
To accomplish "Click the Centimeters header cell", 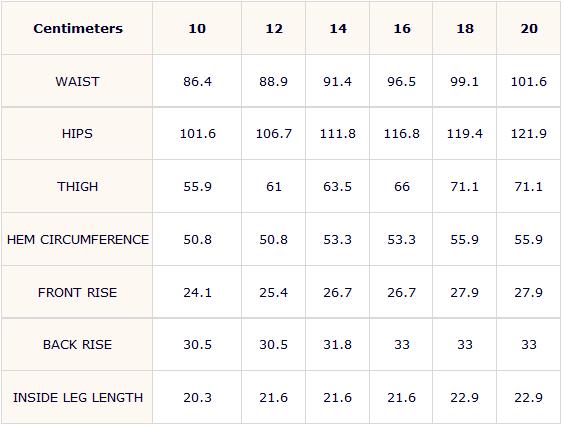I will click(x=78, y=28).
